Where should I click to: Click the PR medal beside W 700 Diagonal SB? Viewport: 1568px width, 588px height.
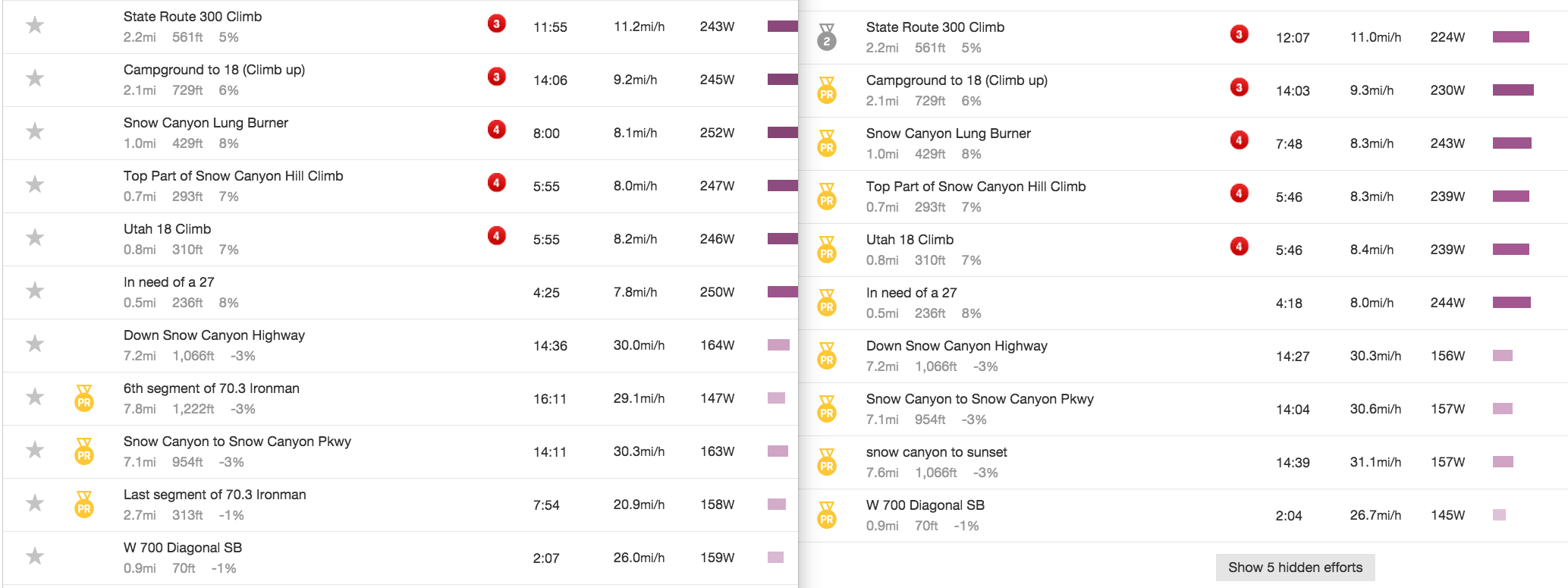(x=827, y=516)
